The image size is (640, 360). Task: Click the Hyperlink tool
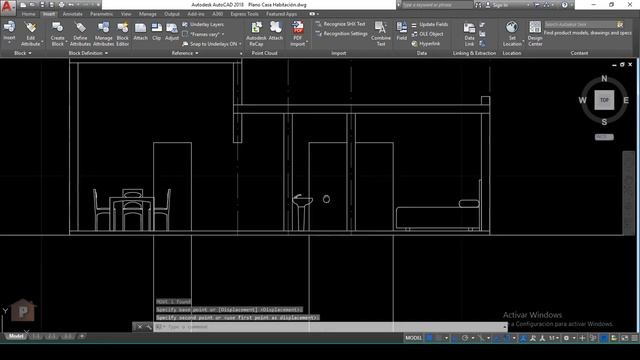point(426,44)
